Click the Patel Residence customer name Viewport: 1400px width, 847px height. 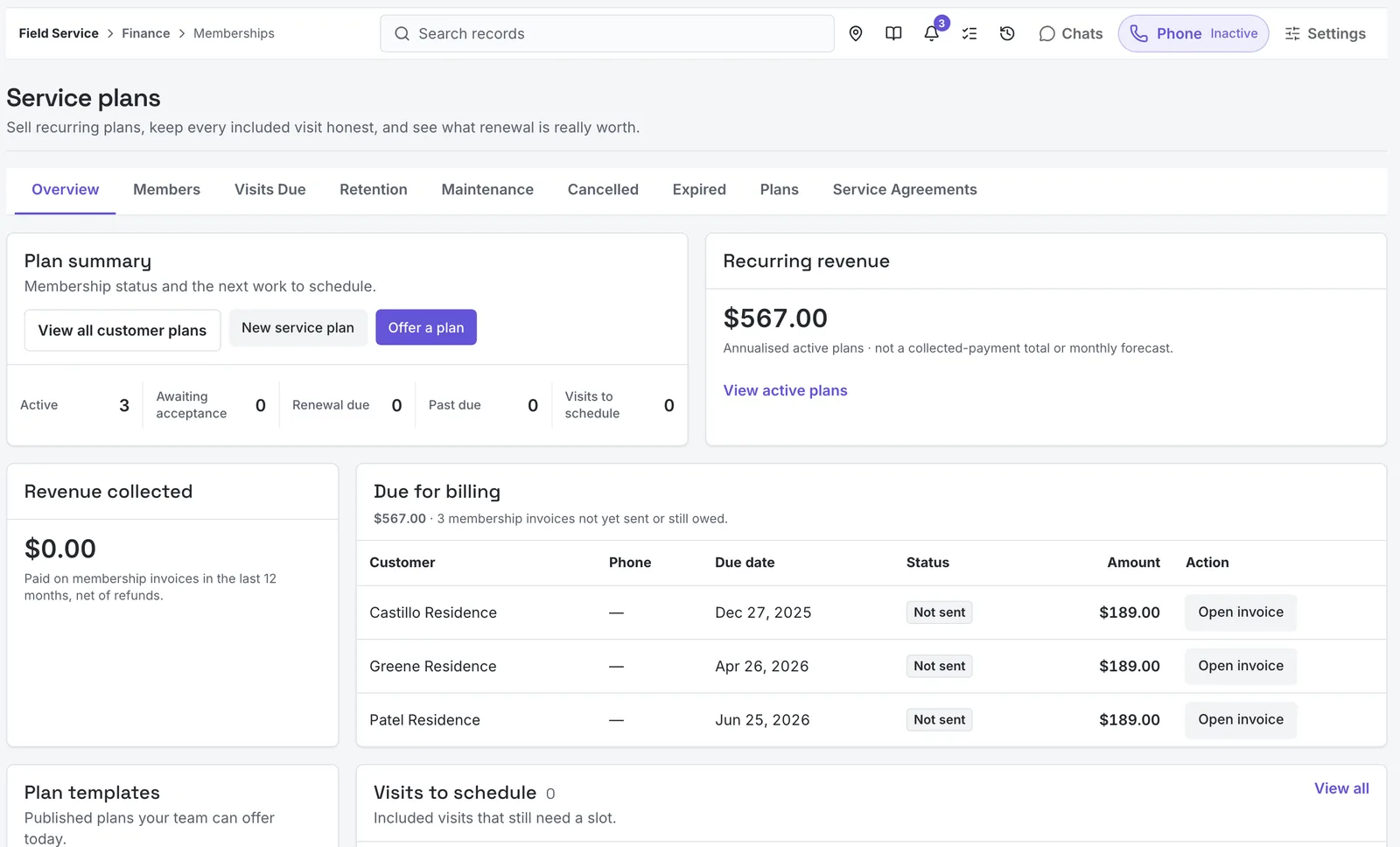click(425, 720)
